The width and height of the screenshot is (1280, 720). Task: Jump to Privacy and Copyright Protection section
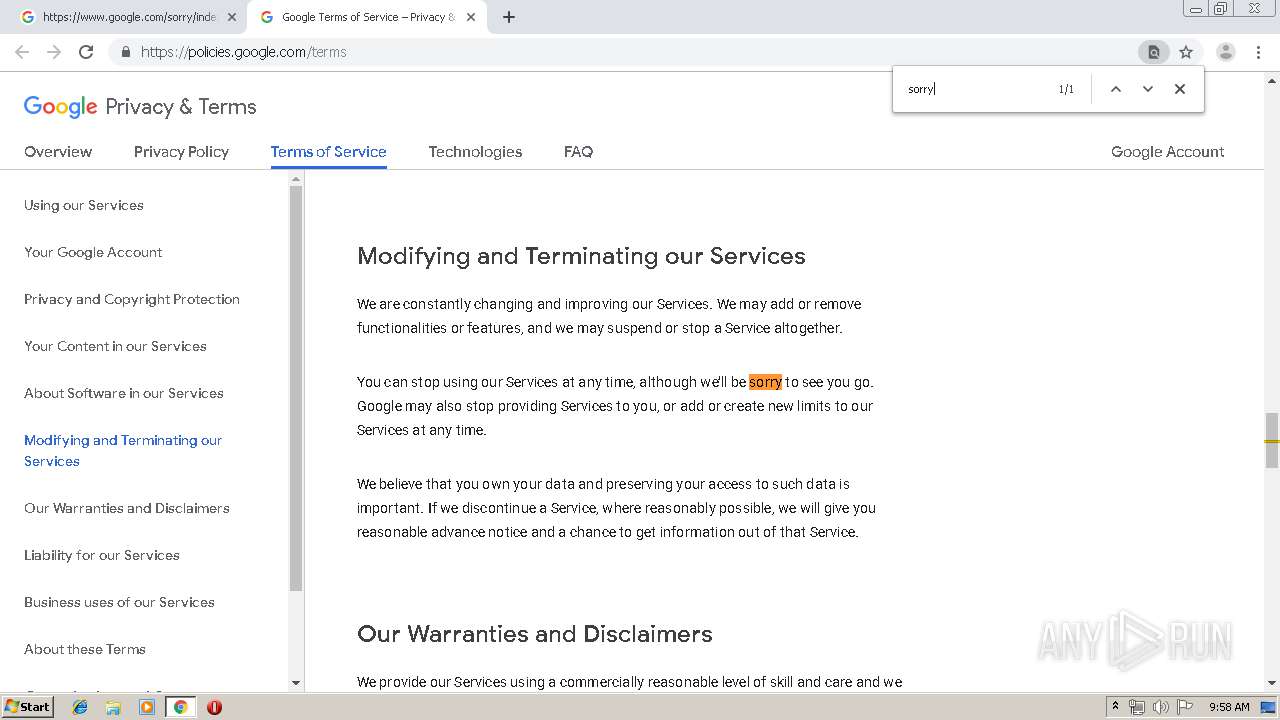click(x=132, y=299)
